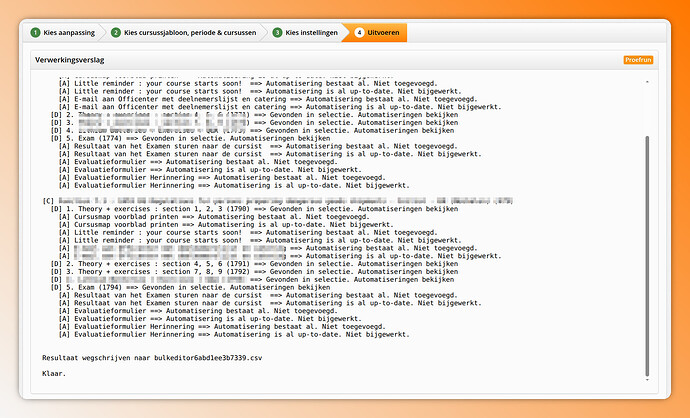The width and height of the screenshot is (690, 418).
Task: Switch to step 3 Kies instellingen
Action: [x=305, y=33]
